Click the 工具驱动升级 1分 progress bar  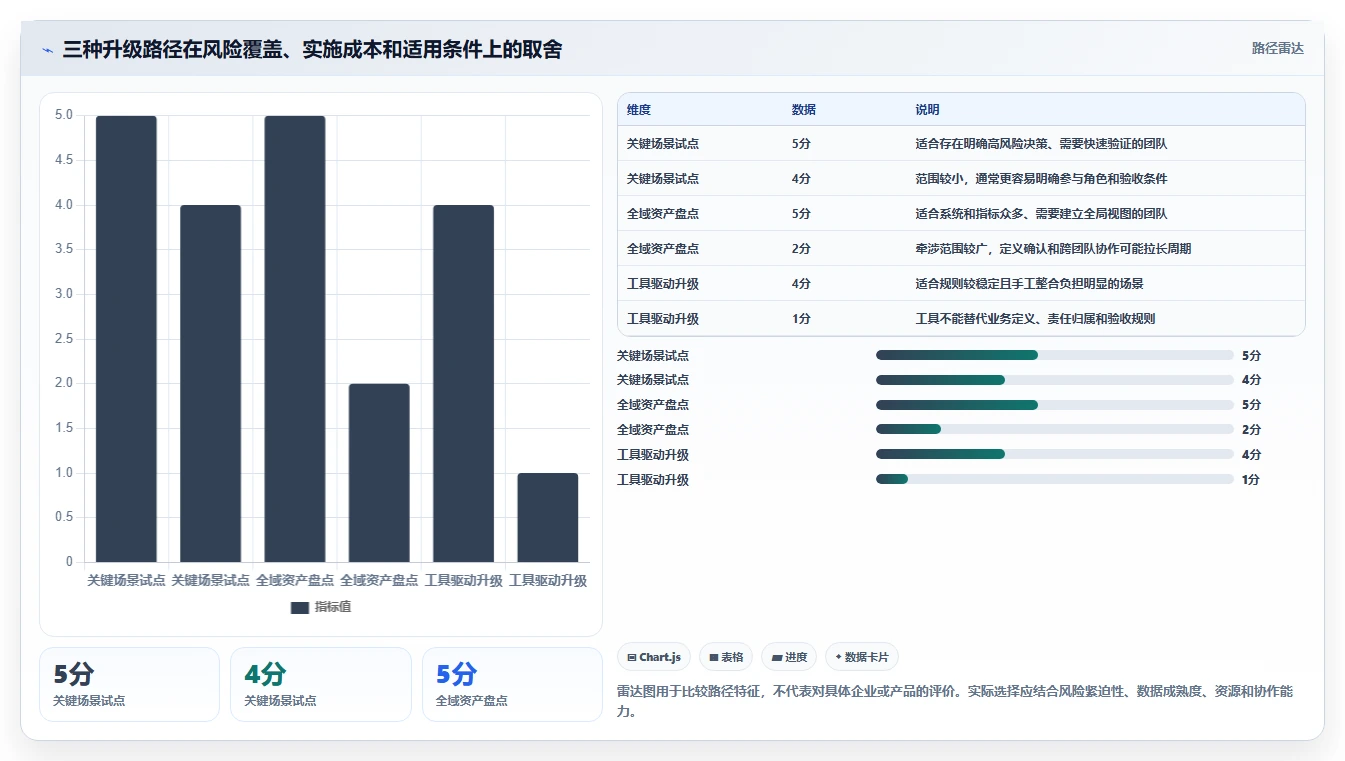coord(1055,480)
